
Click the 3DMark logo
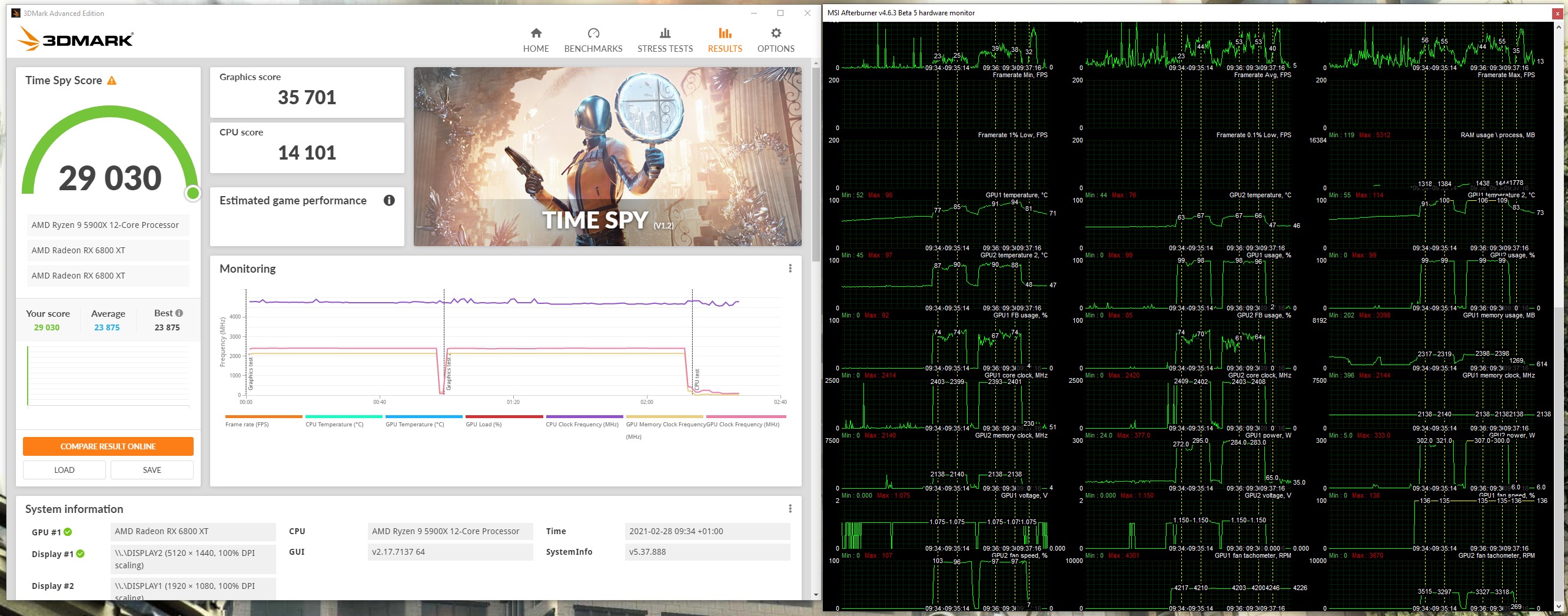(x=75, y=39)
